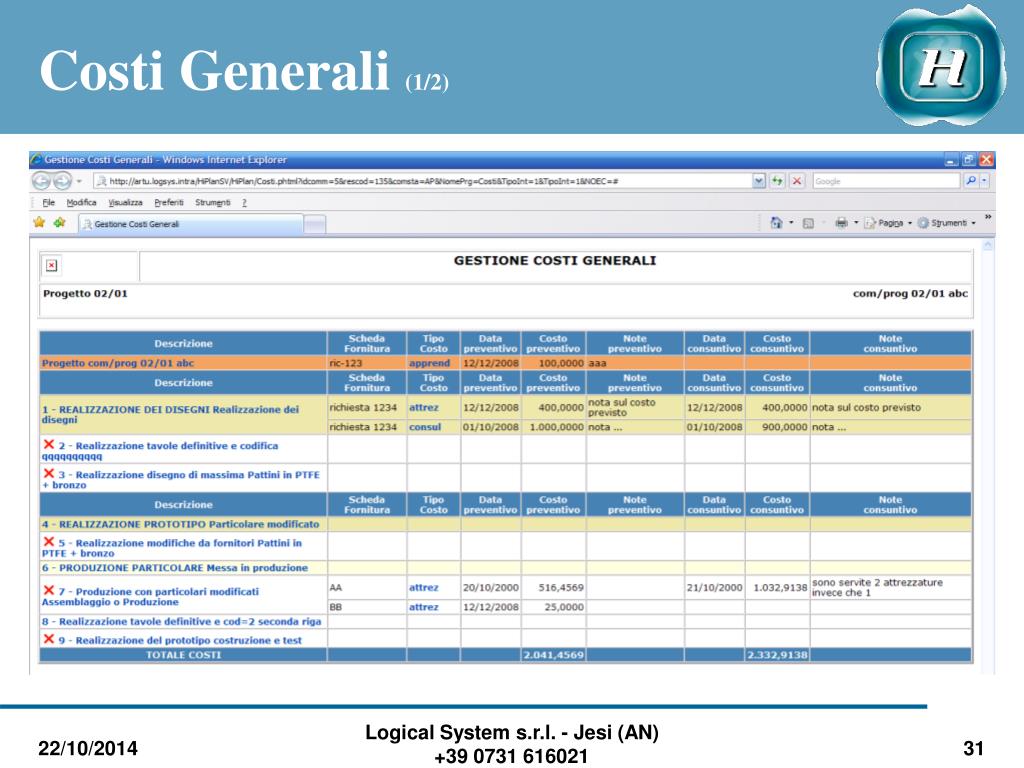Open the ? help menu
This screenshot has height=768, width=1024.
(x=244, y=202)
